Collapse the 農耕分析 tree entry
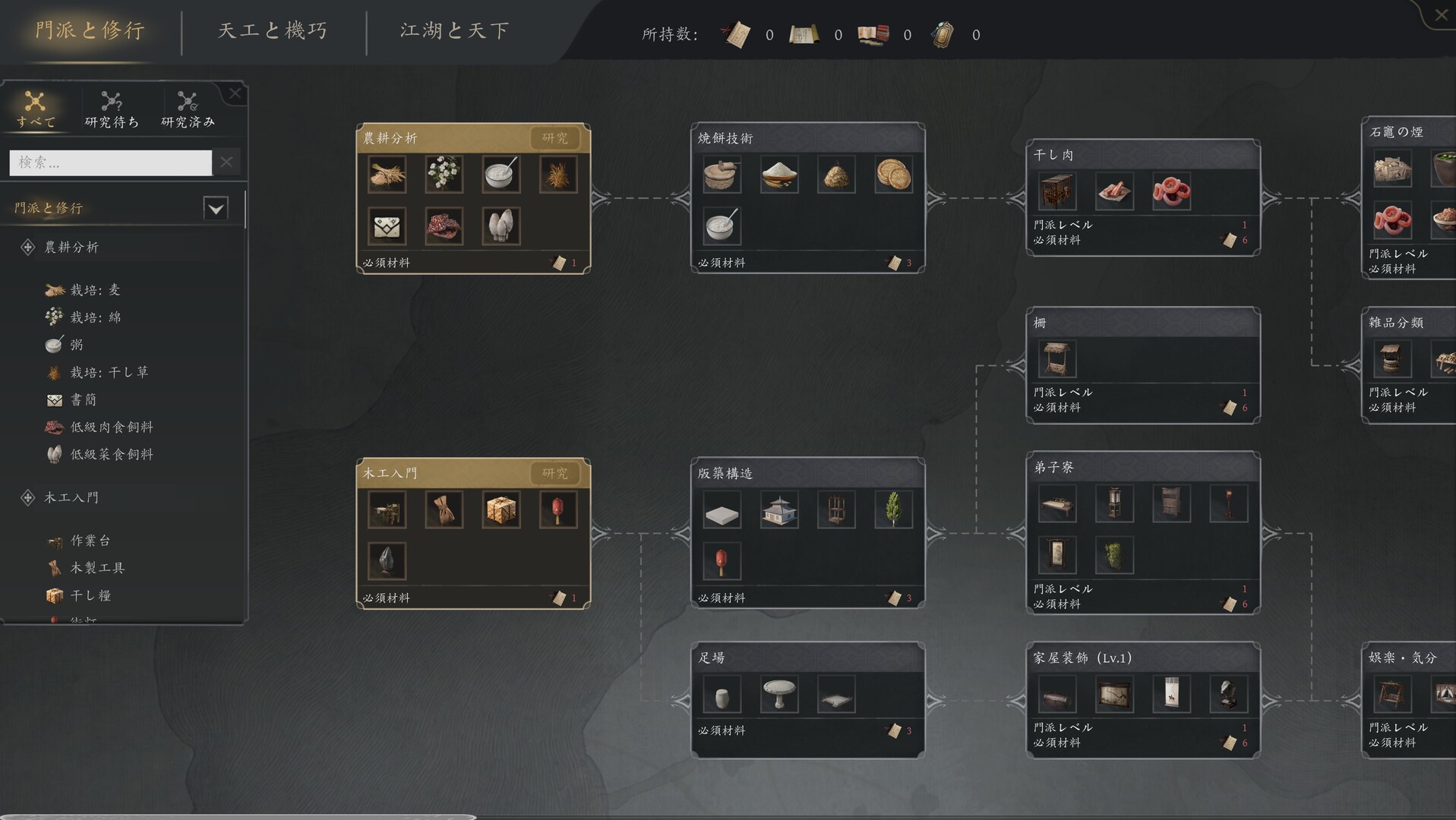 pyautogui.click(x=27, y=247)
